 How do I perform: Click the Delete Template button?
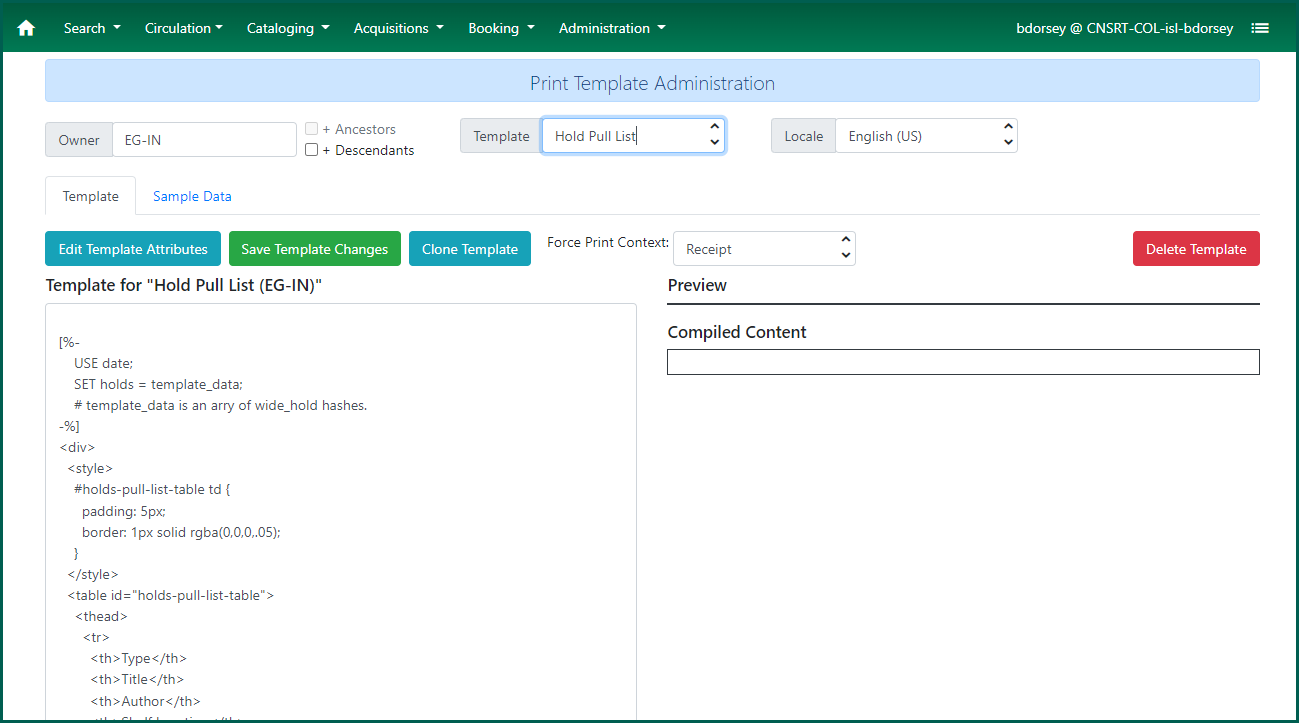pos(1196,249)
